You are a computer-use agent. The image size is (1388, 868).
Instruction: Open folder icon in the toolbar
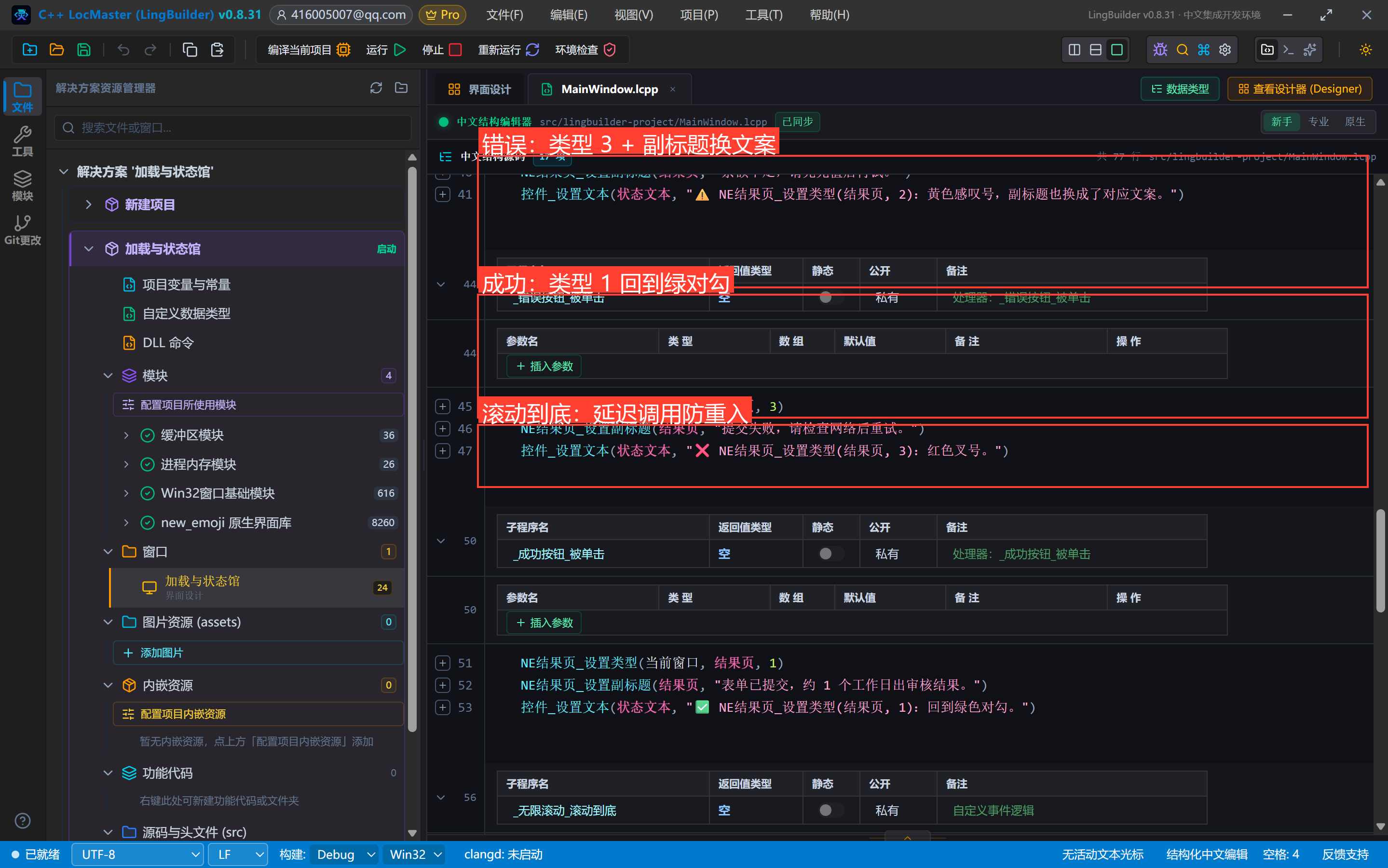coord(56,50)
